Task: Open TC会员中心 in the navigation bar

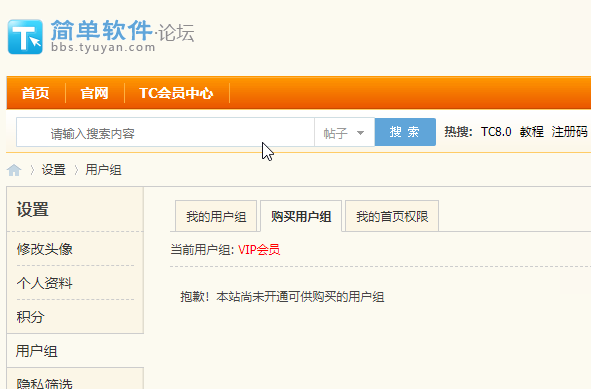Action: coord(176,93)
